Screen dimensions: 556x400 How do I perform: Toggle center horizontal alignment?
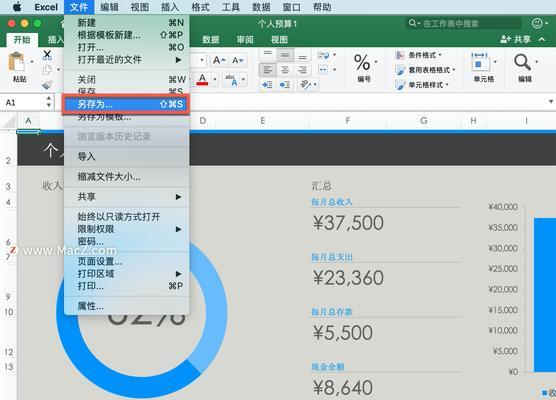pyautogui.click(x=285, y=70)
